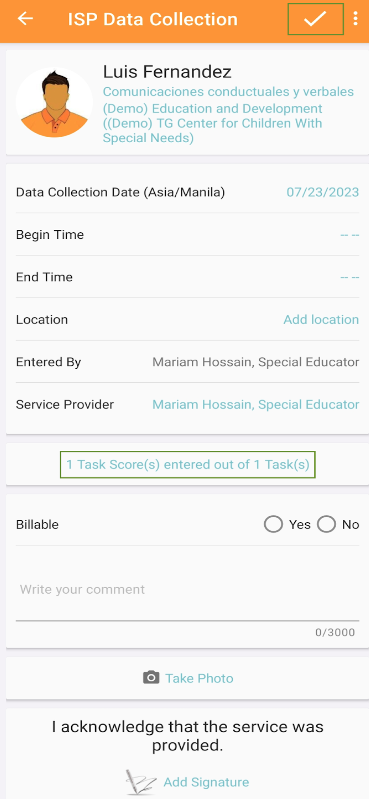The width and height of the screenshot is (369, 799).
Task: Open 1 Task Score(s) entered link
Action: pos(188,464)
